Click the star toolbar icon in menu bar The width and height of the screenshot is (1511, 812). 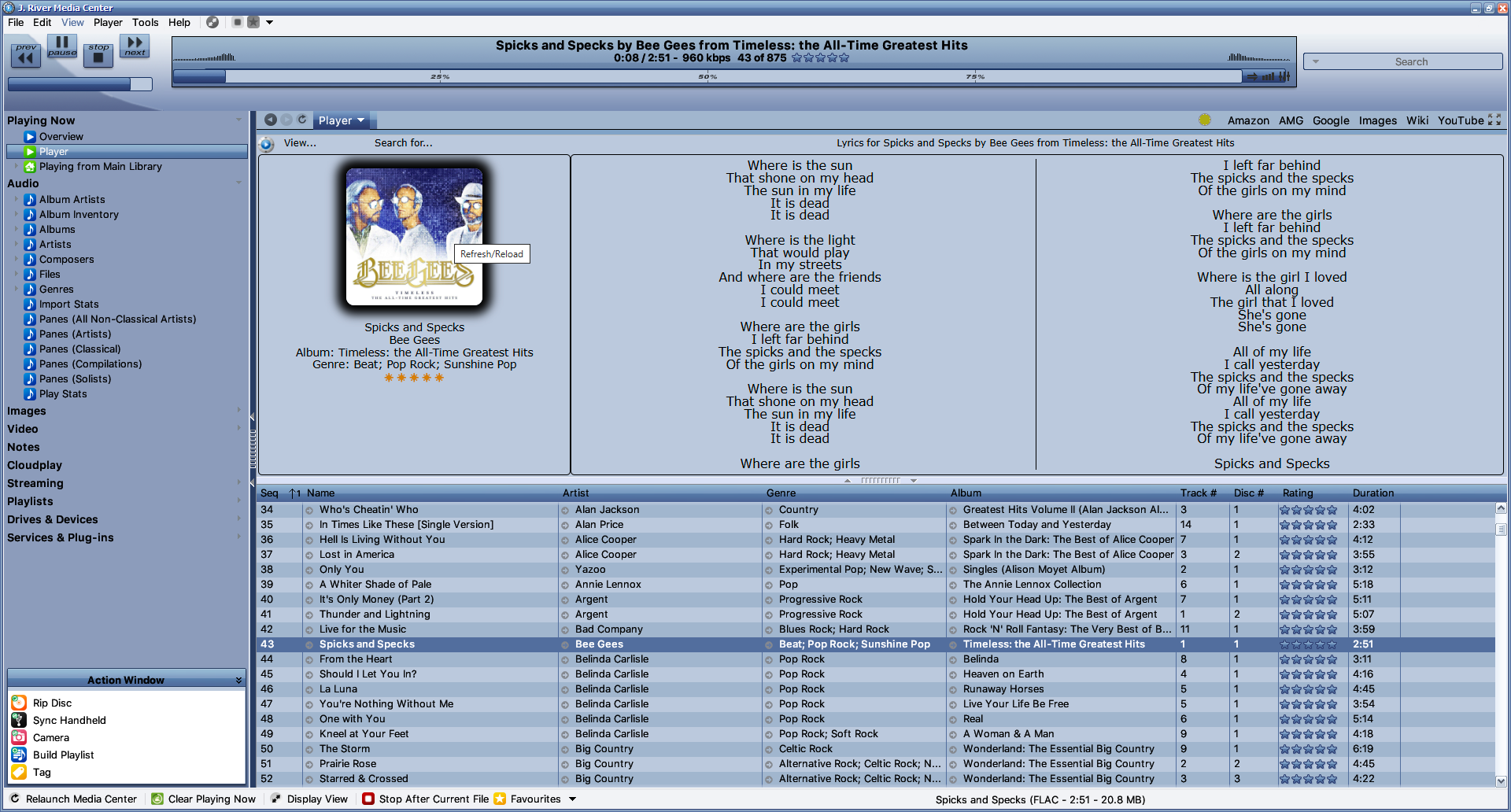[x=253, y=22]
